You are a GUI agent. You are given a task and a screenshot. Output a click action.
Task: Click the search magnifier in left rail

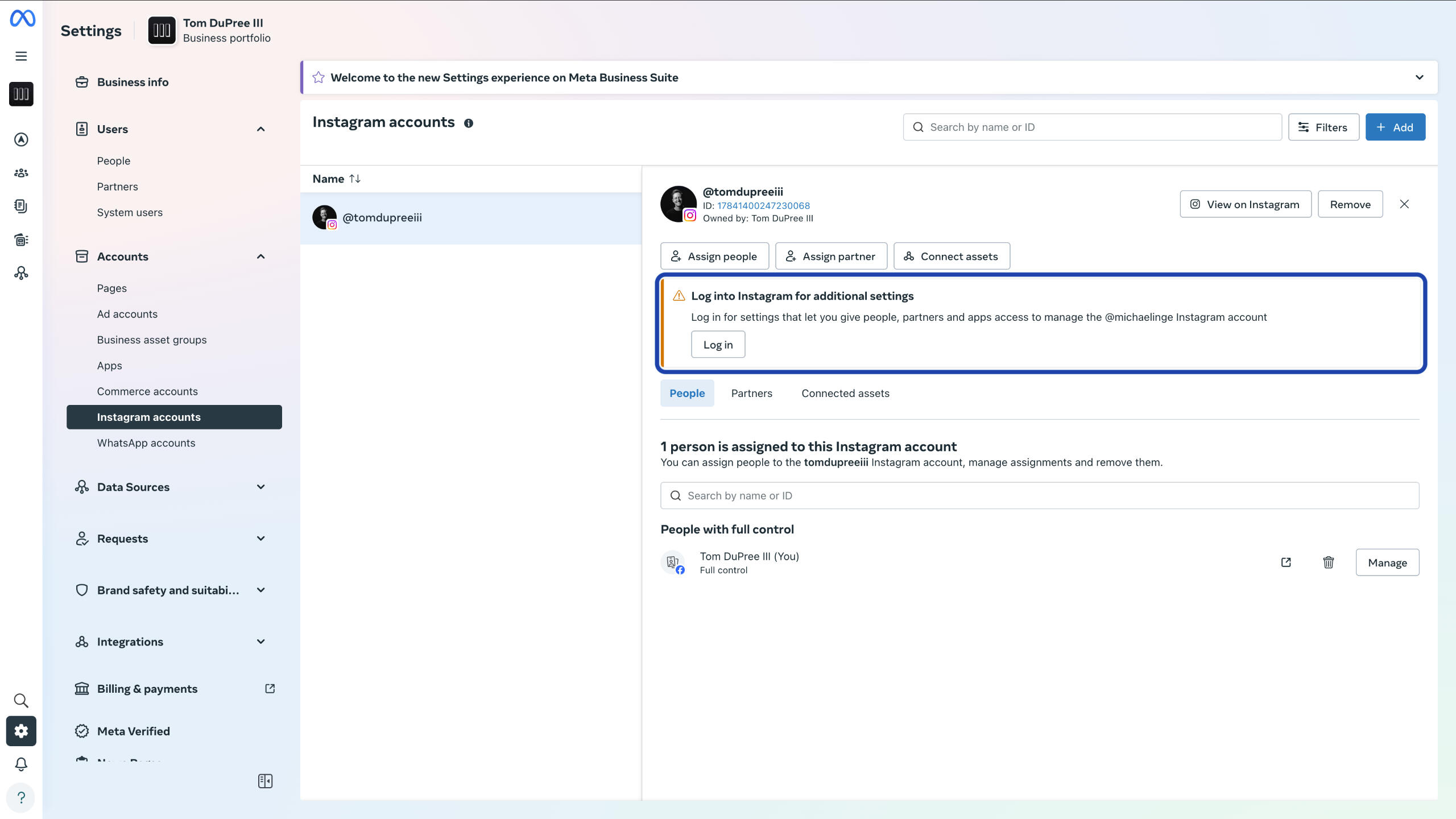pyautogui.click(x=21, y=700)
